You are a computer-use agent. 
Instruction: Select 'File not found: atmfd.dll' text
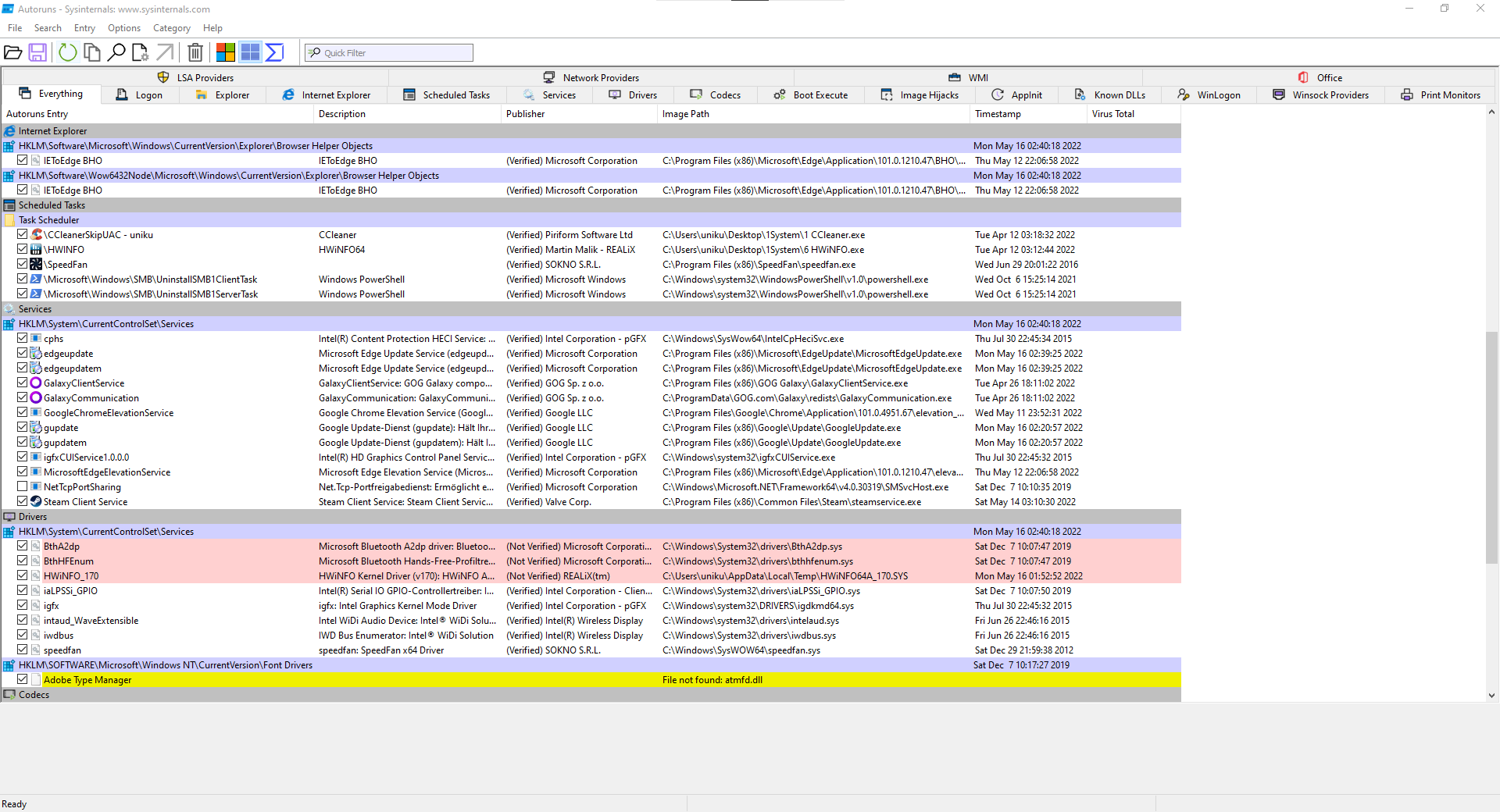712,680
